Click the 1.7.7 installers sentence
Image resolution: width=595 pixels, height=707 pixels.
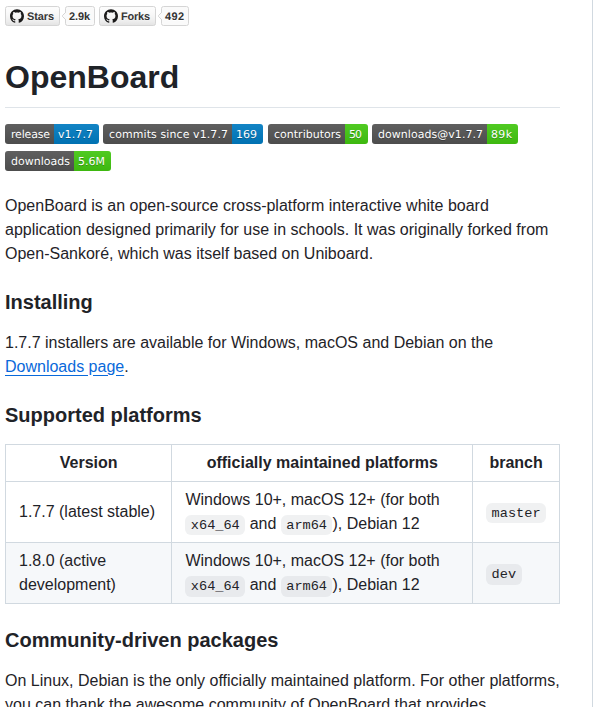pyautogui.click(x=249, y=354)
